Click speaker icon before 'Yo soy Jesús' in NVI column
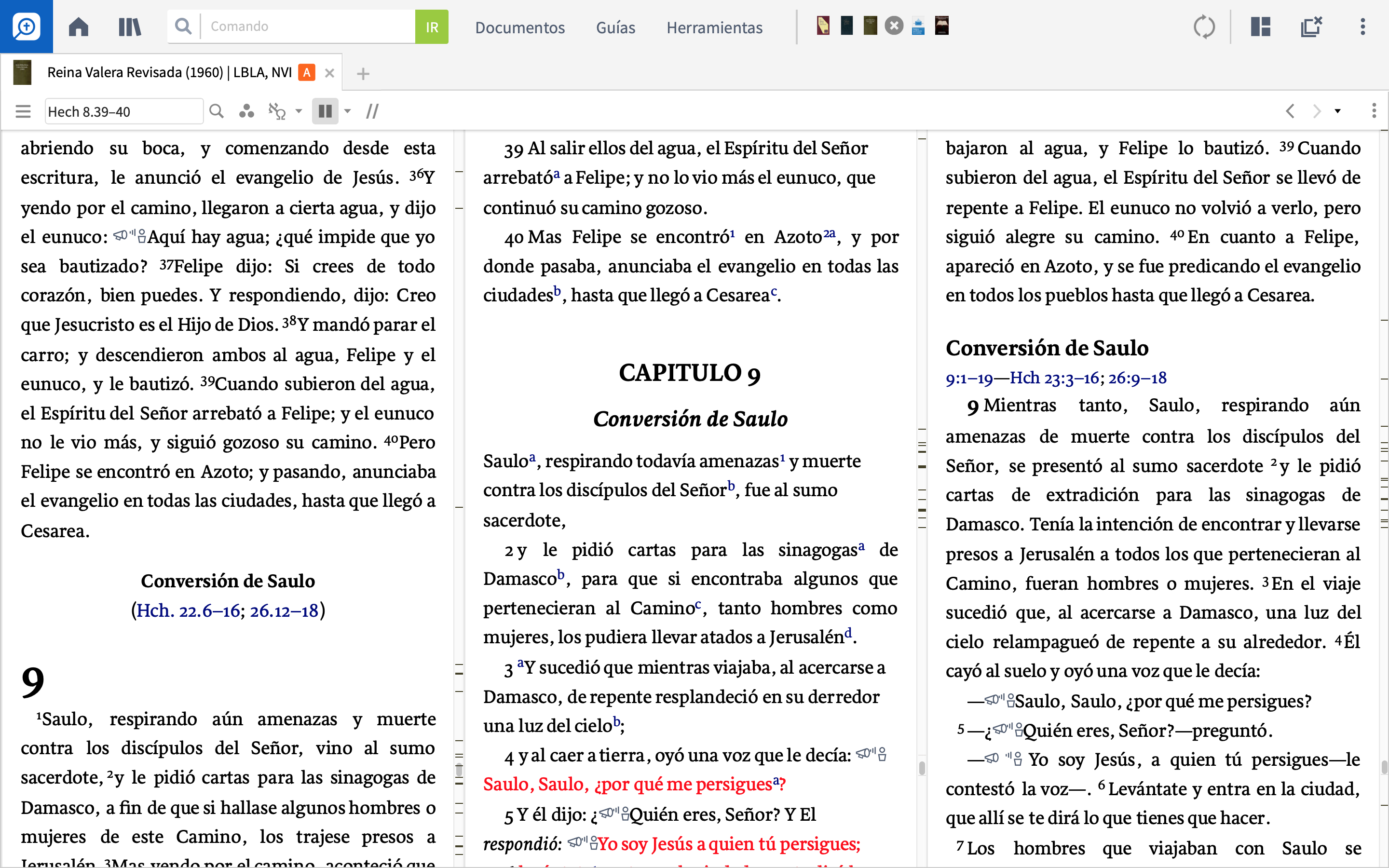Screen dimensions: 1389x868 [1003, 759]
